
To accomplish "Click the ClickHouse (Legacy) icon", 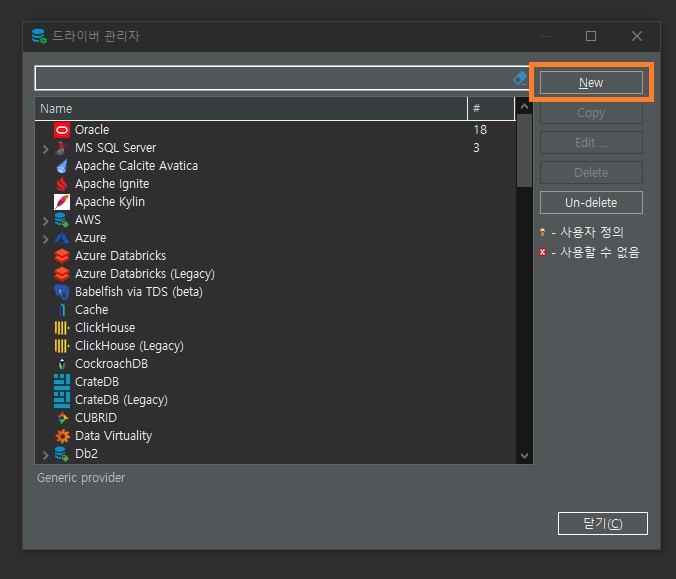I will 62,346.
